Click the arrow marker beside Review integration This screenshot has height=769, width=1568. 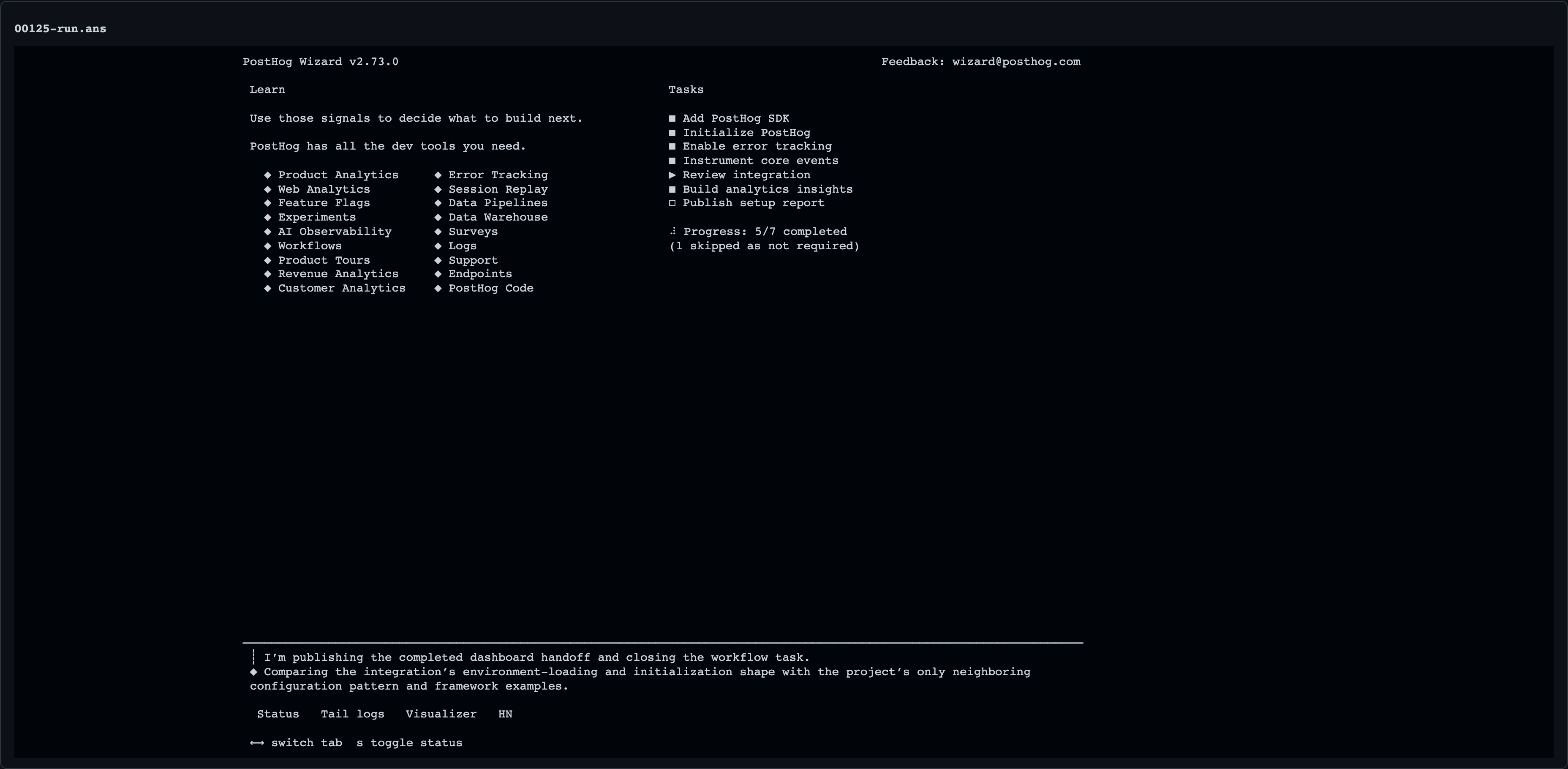coord(672,175)
